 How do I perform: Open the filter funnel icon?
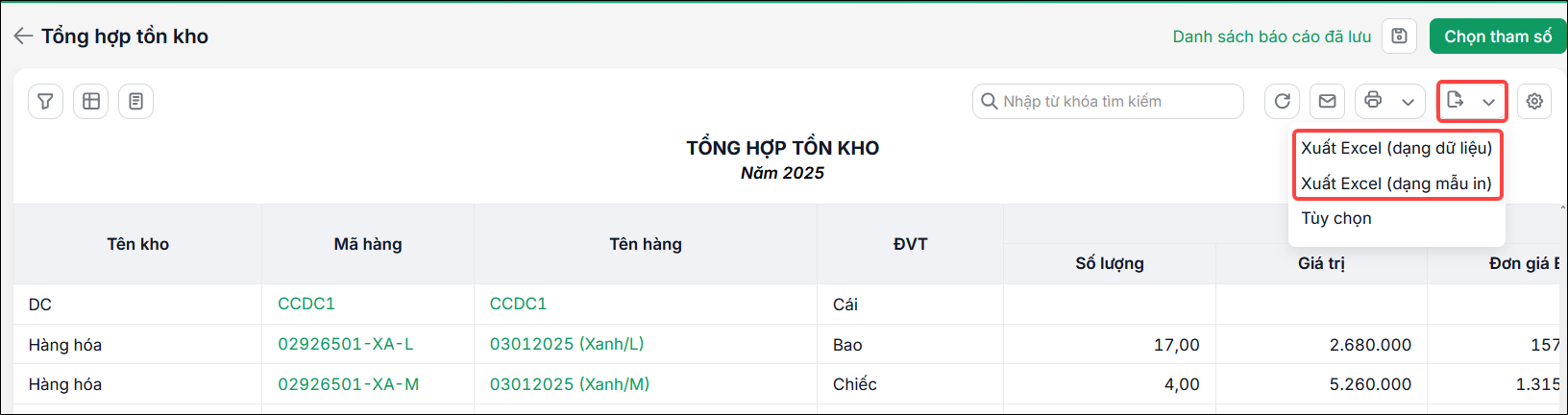45,101
